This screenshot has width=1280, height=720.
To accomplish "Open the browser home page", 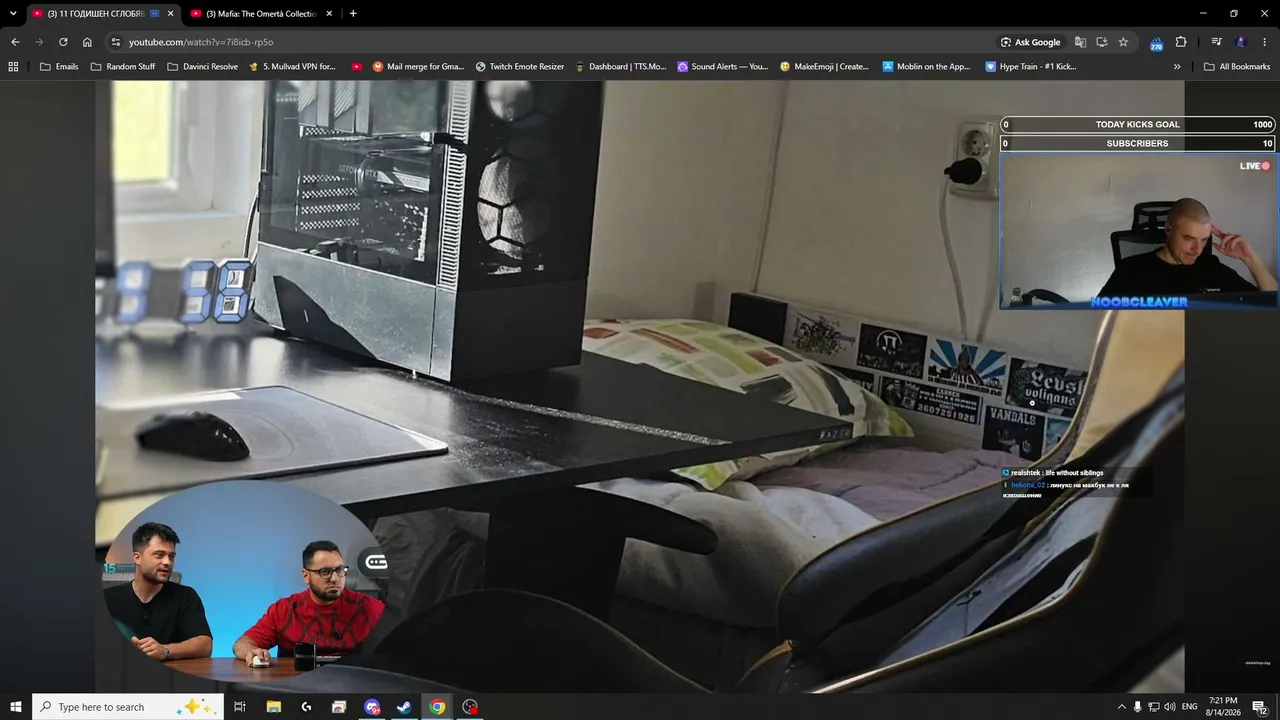I will [x=87, y=42].
